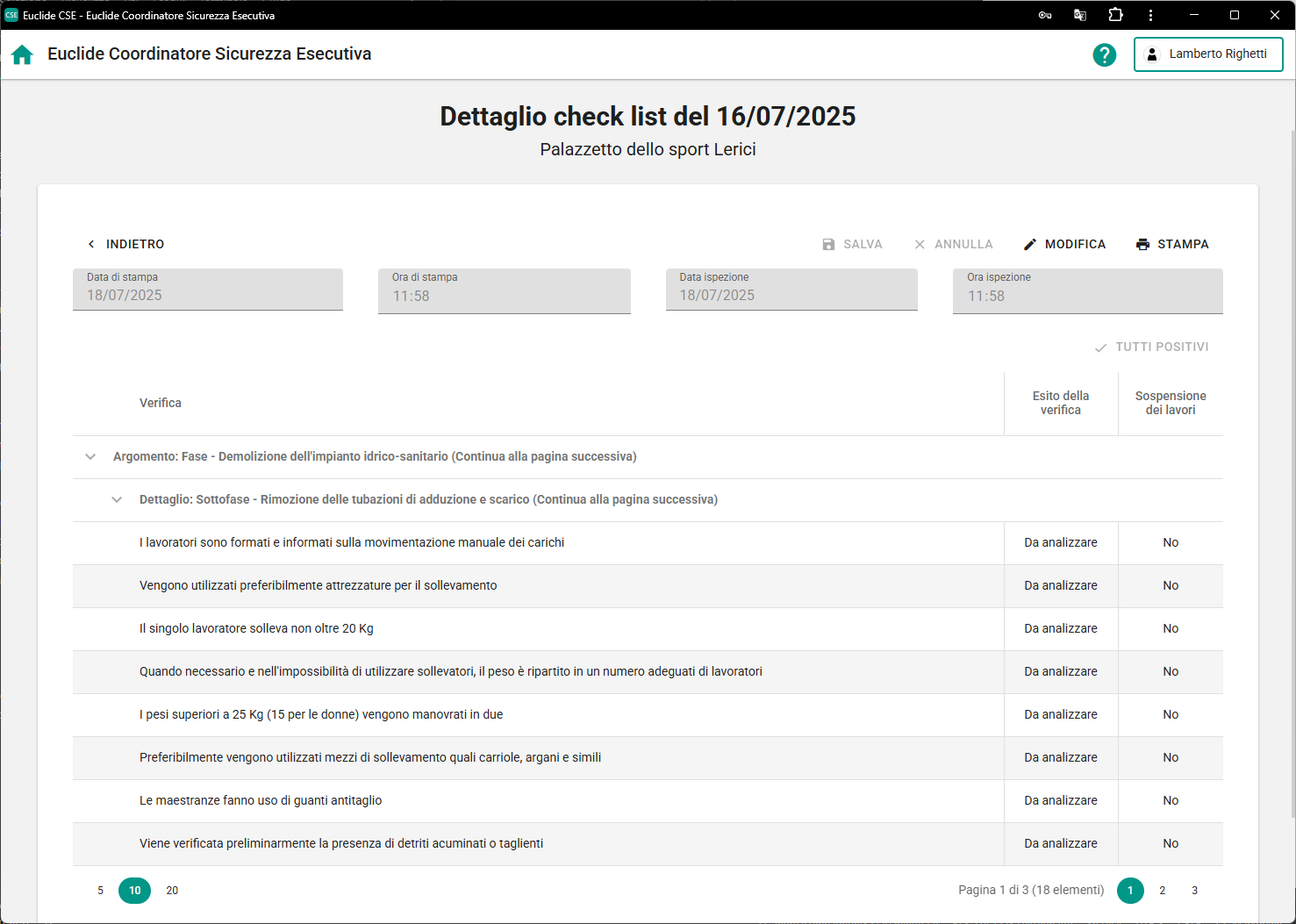Click the Modifica pencil icon
Viewport: 1296px width, 924px height.
pos(1030,245)
